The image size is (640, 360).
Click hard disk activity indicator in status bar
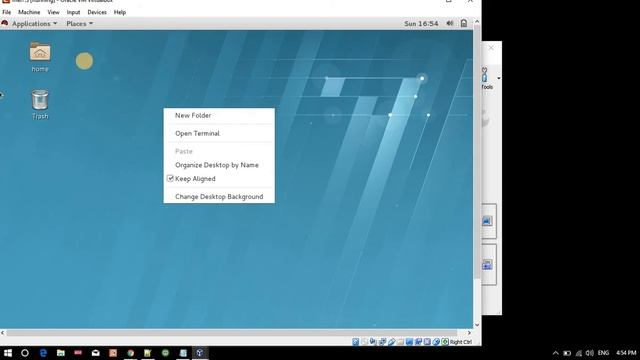(x=356, y=342)
